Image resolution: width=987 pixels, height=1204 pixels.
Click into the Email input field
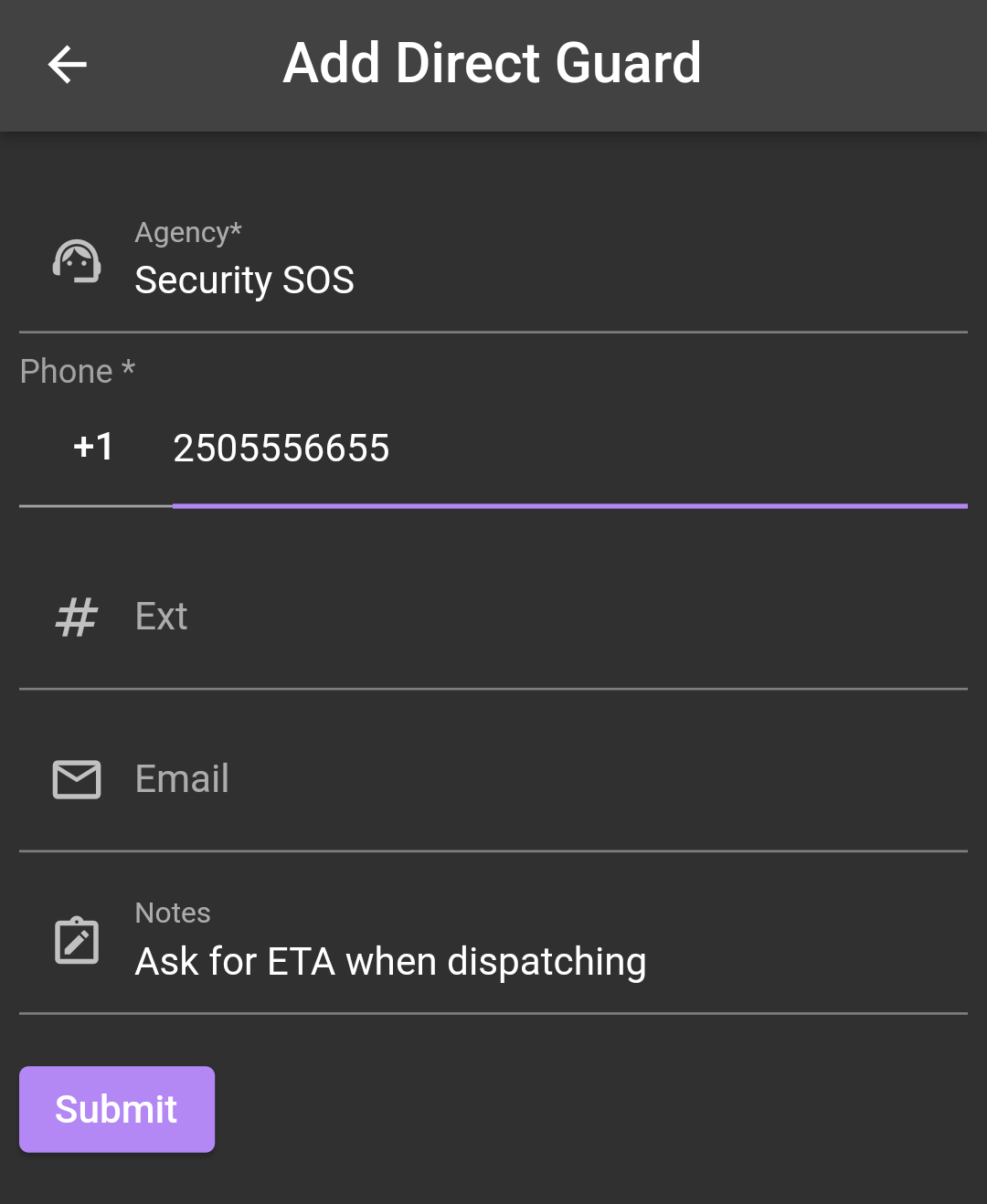coord(493,780)
